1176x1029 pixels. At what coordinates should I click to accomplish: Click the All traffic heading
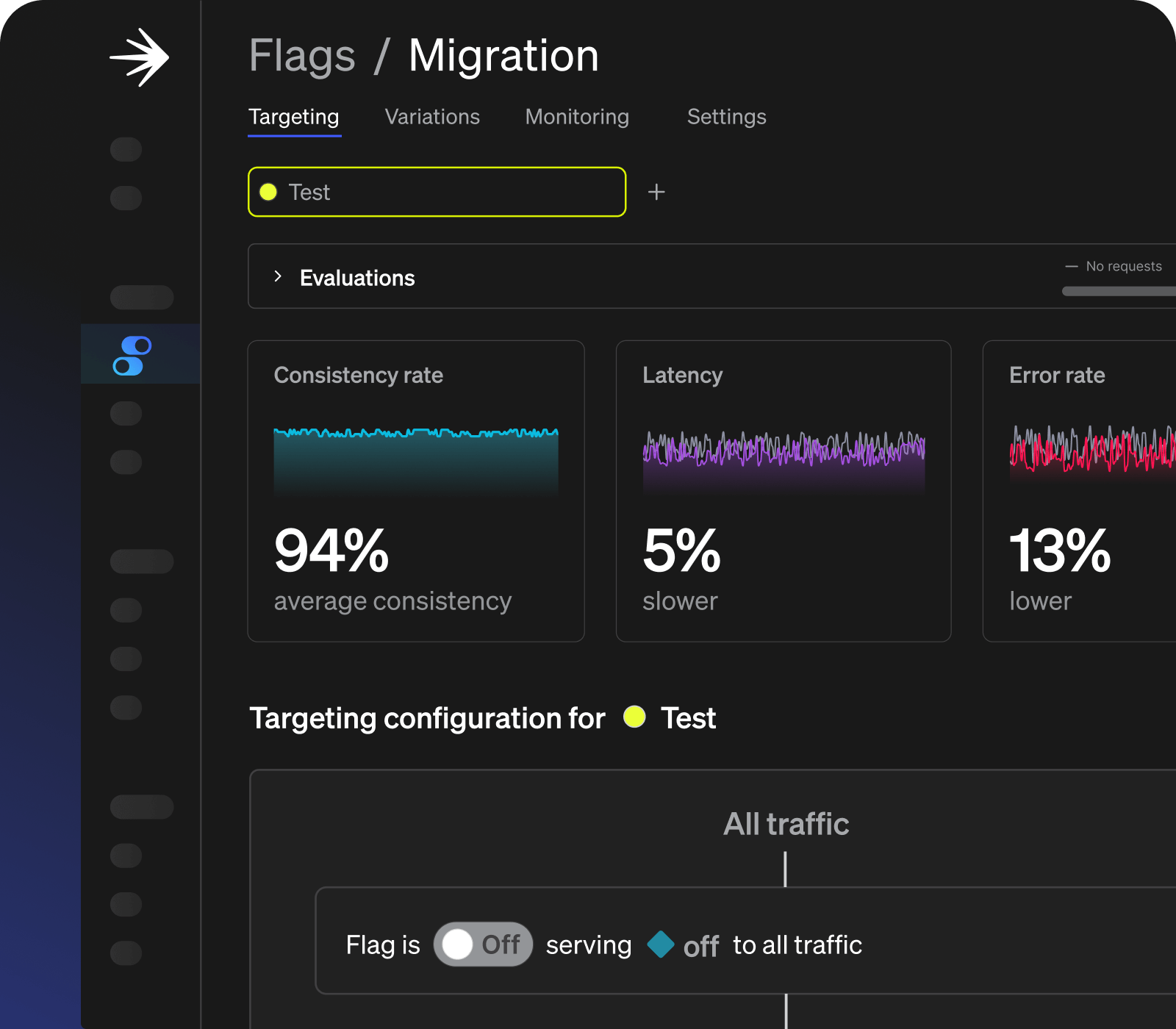click(786, 824)
